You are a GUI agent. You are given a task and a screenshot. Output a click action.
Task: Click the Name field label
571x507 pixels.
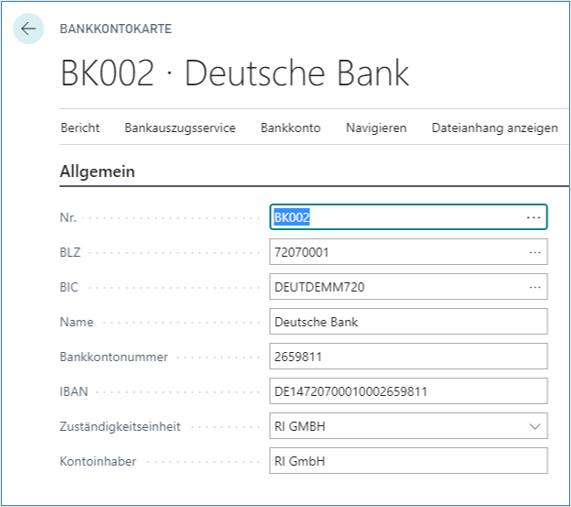point(76,322)
